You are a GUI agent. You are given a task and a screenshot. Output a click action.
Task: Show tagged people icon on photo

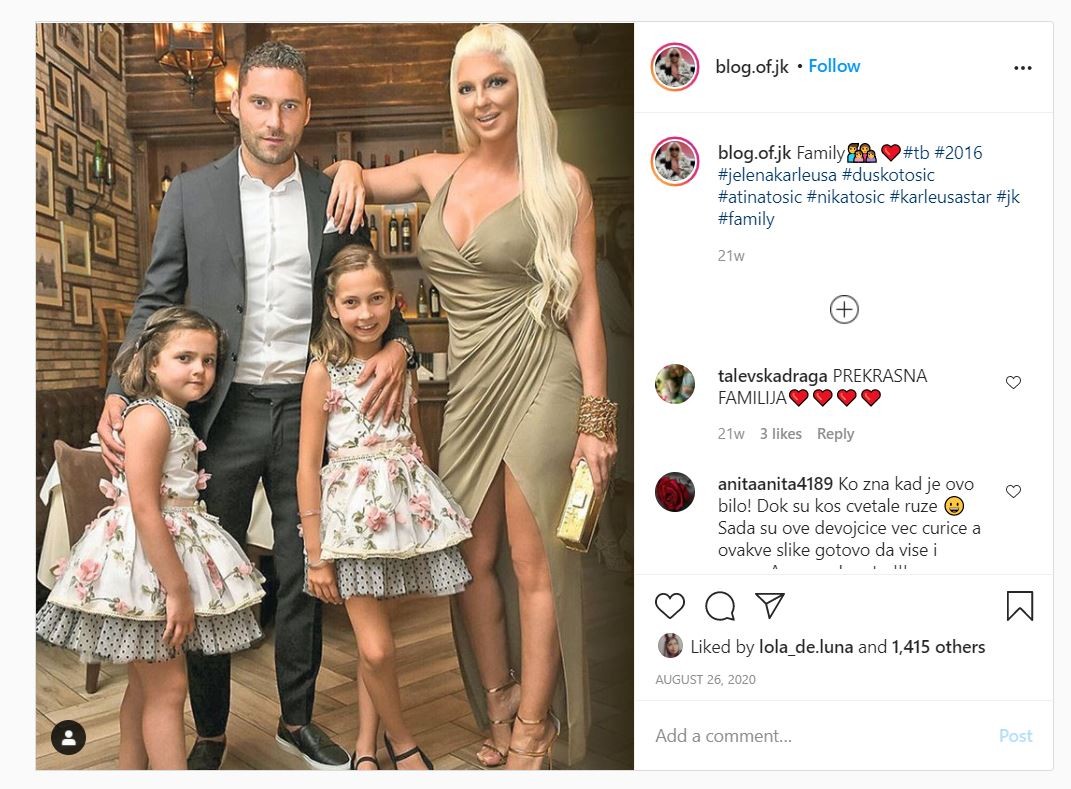[69, 737]
